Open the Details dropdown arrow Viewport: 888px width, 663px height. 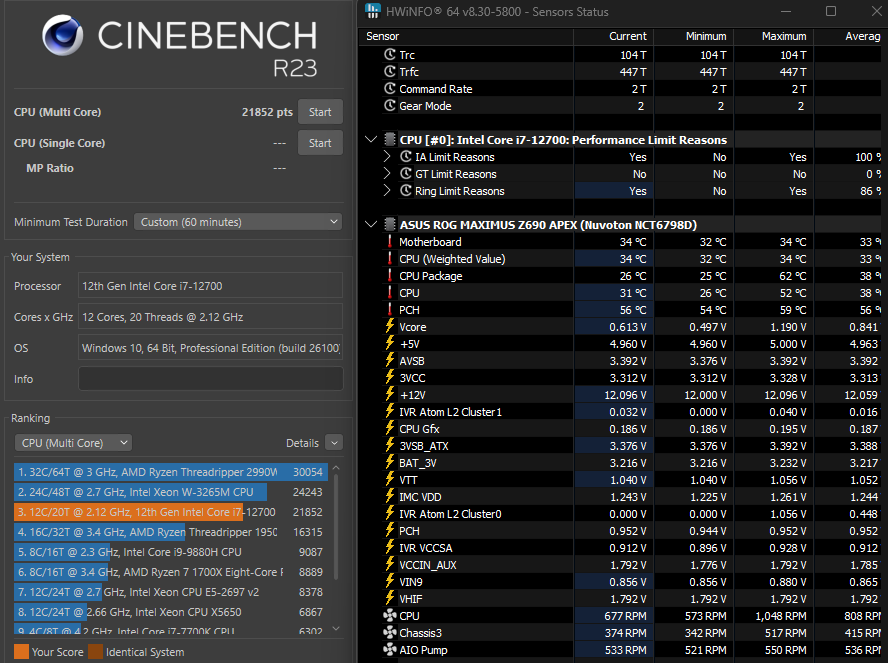[x=335, y=443]
